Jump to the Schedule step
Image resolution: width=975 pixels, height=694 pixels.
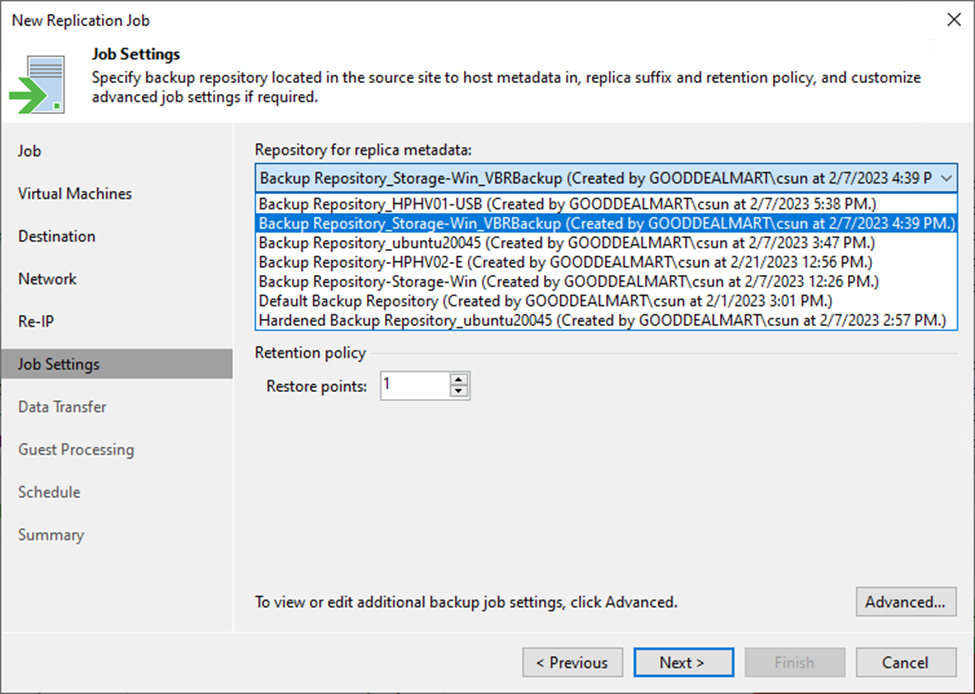pyautogui.click(x=49, y=492)
